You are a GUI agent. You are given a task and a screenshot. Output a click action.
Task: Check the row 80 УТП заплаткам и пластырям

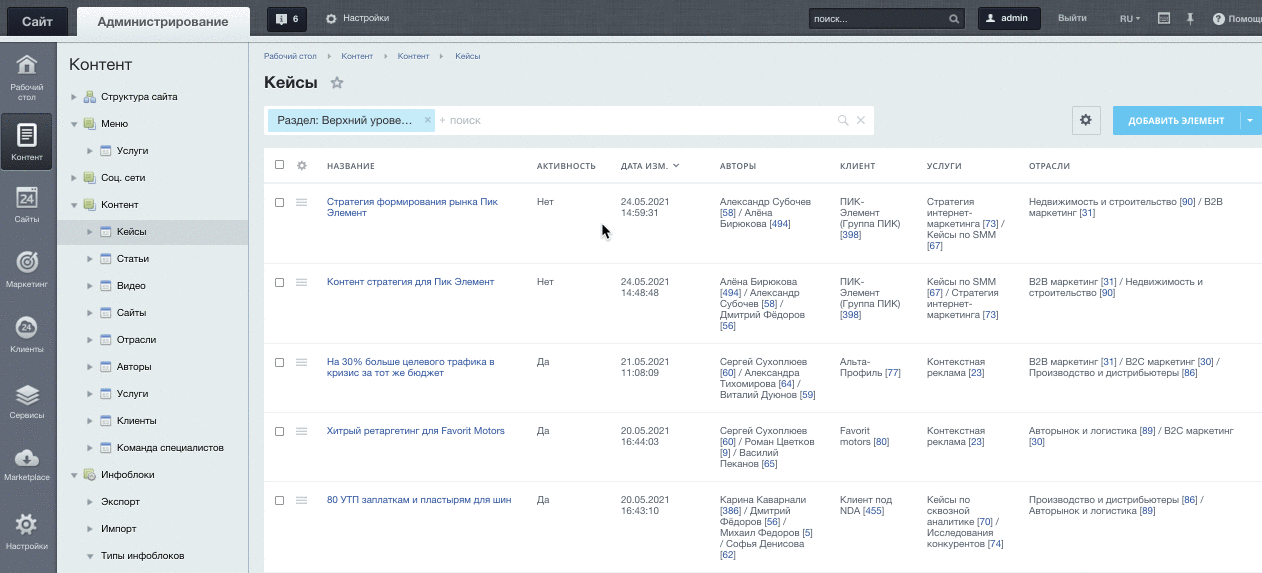coord(280,500)
